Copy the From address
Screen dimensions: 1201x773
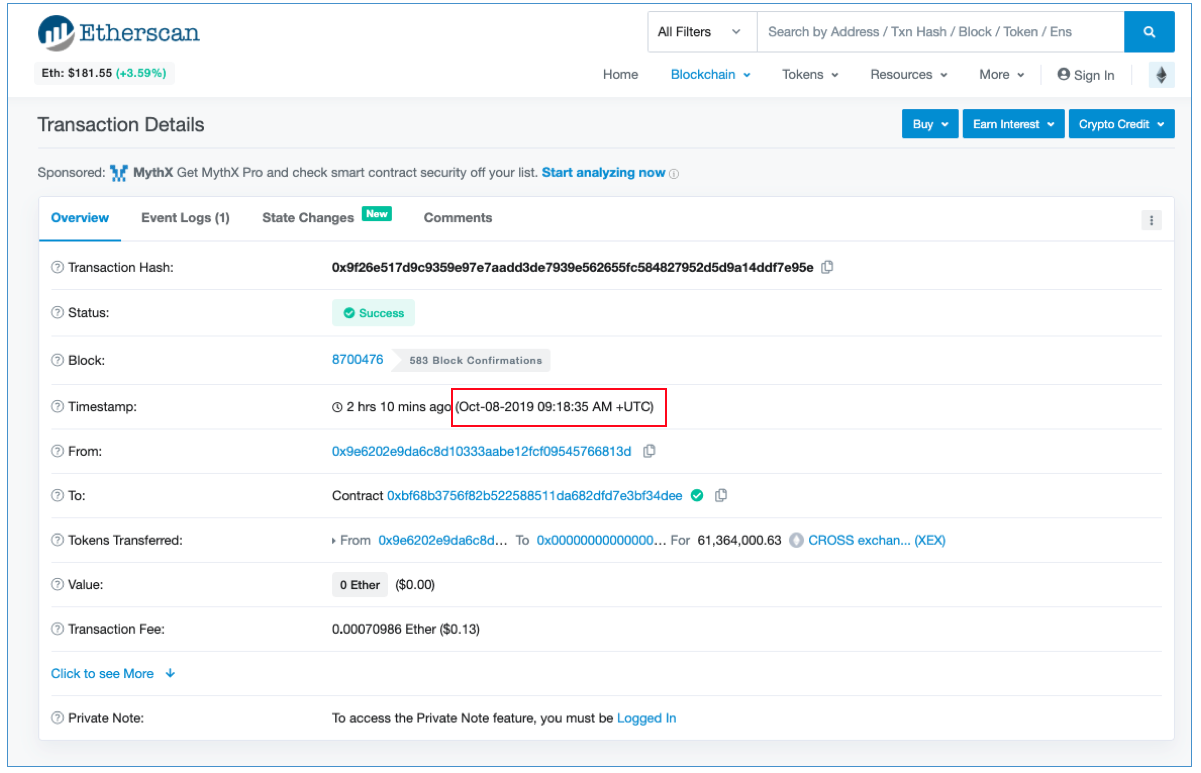(x=649, y=451)
